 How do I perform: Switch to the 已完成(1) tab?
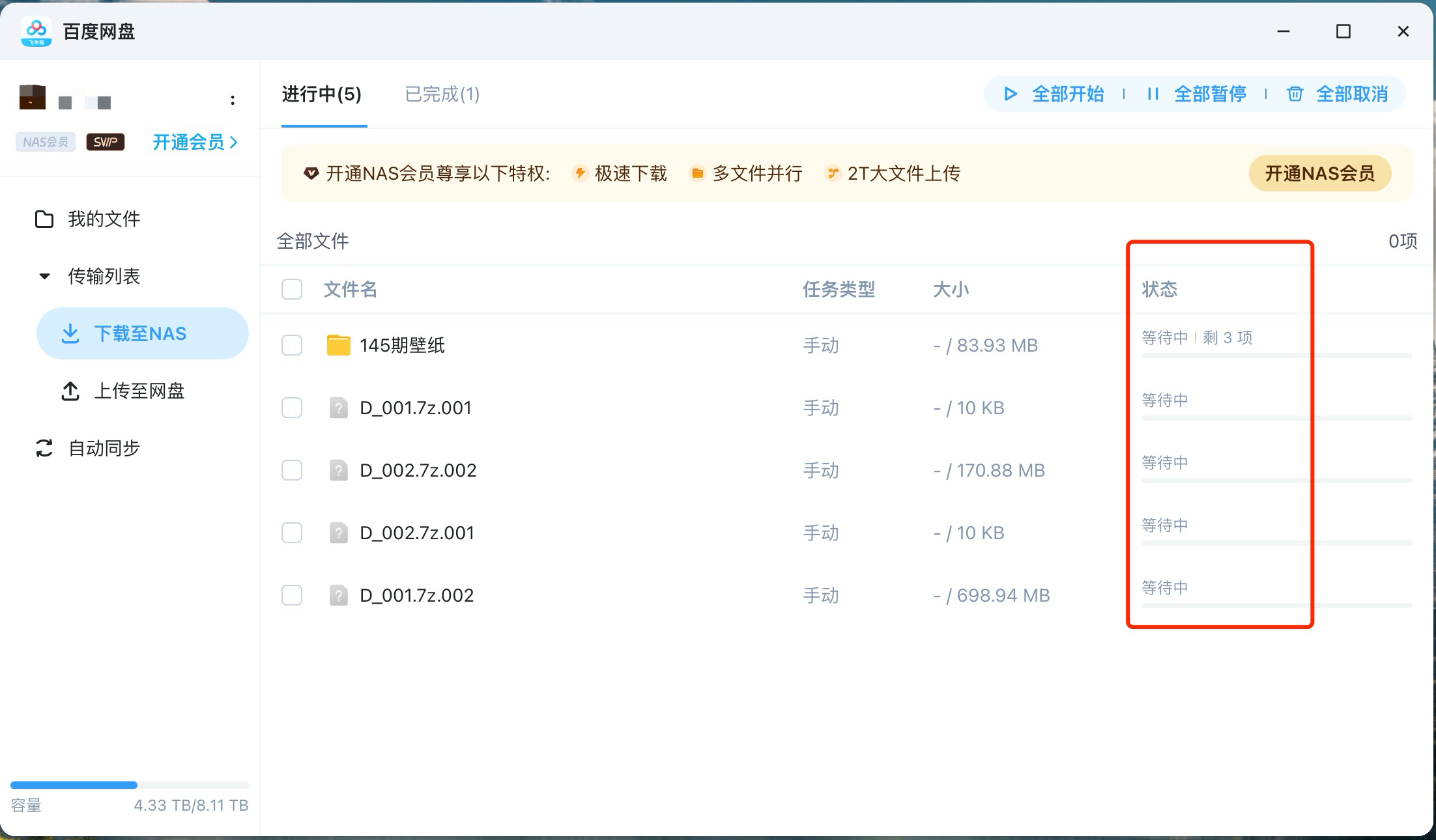(442, 94)
